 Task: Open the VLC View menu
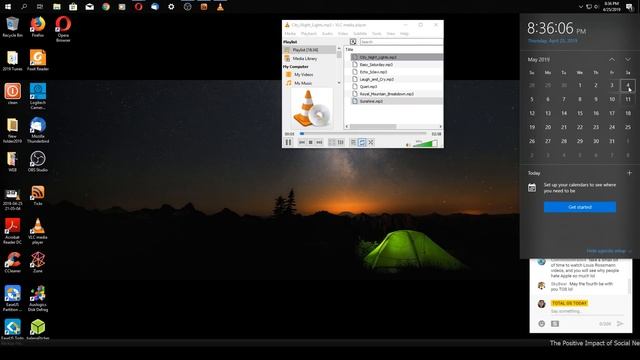(x=391, y=33)
